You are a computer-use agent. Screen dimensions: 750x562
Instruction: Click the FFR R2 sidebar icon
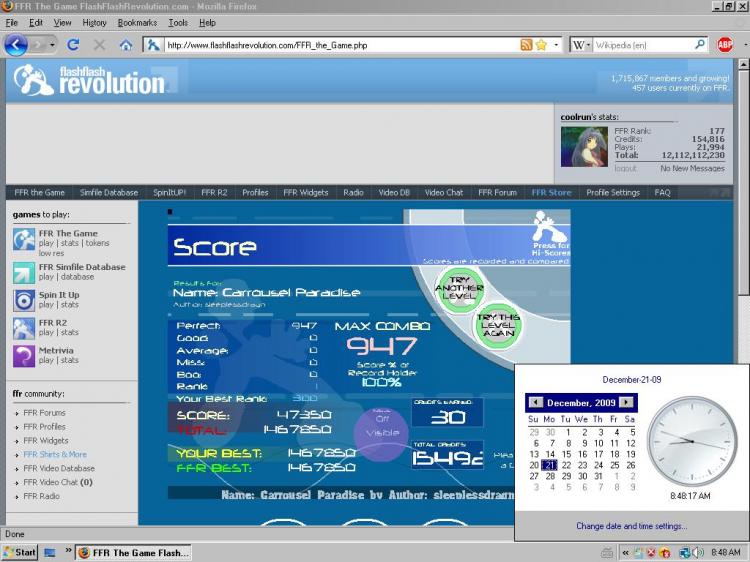click(x=24, y=328)
